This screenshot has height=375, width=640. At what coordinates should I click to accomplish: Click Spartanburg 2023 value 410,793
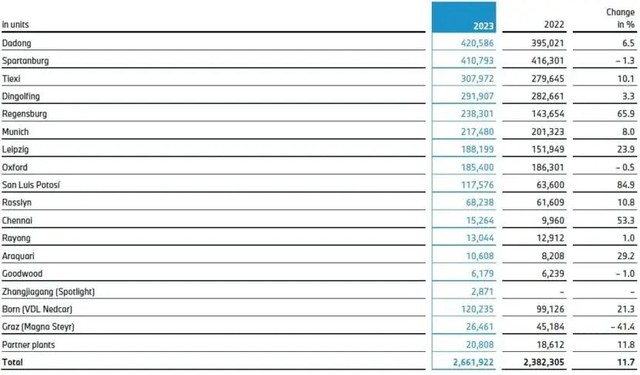coord(477,61)
